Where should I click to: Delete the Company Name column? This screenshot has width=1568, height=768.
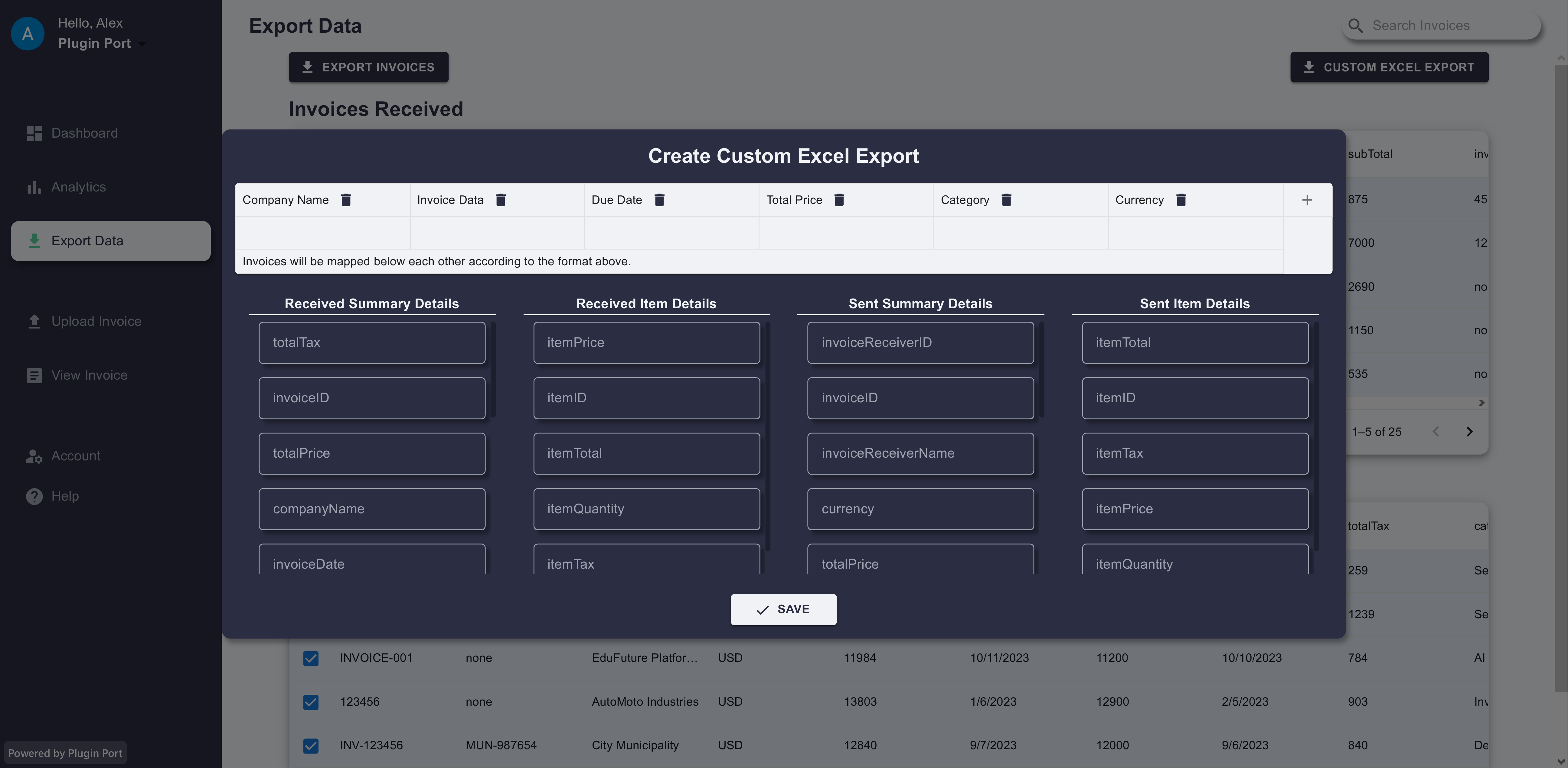346,200
